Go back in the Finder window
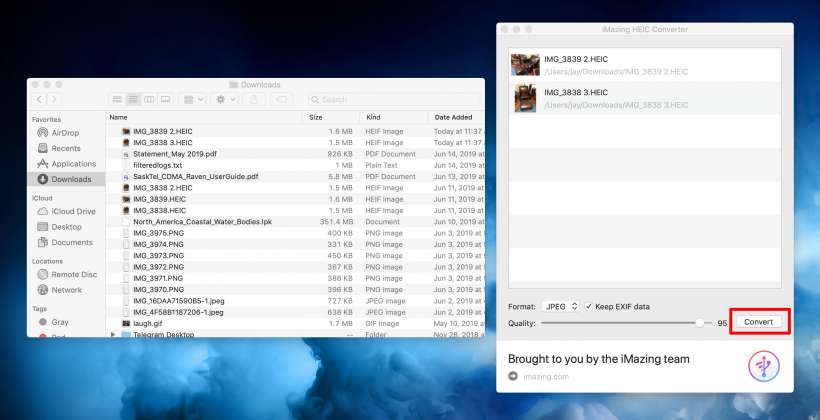Image resolution: width=820 pixels, height=420 pixels. (40, 99)
